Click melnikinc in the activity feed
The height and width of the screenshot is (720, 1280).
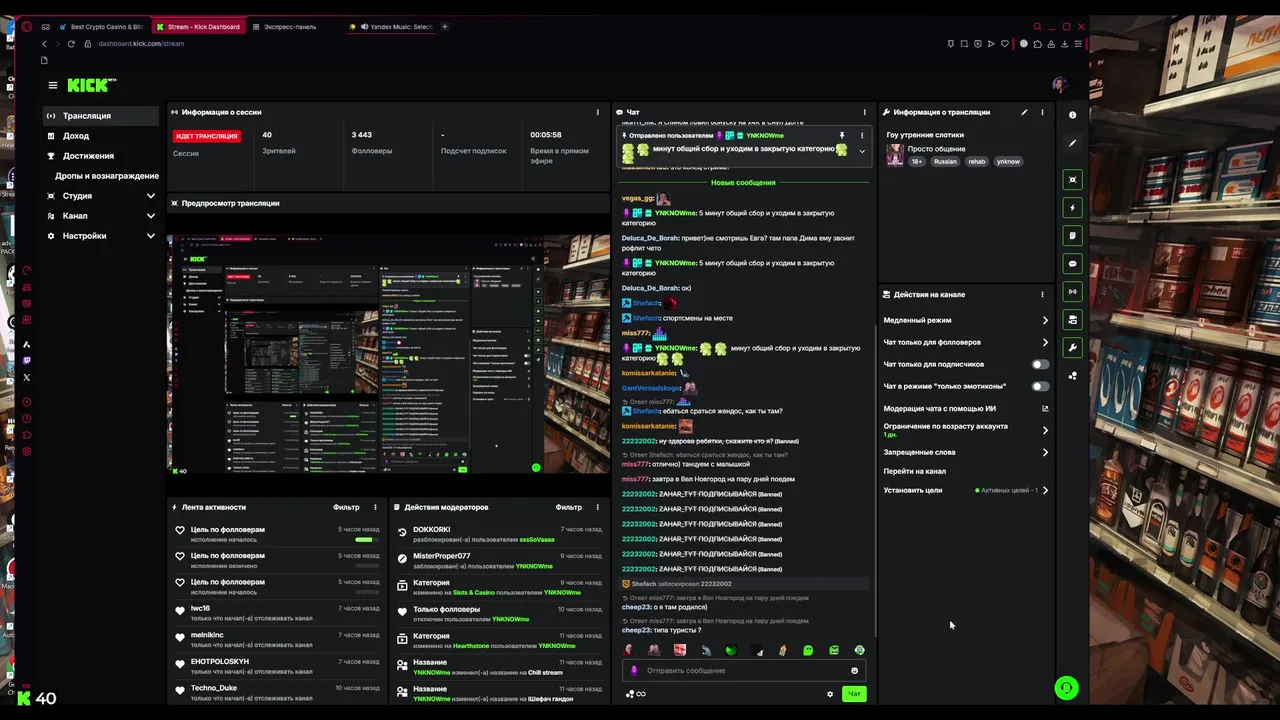click(x=207, y=635)
